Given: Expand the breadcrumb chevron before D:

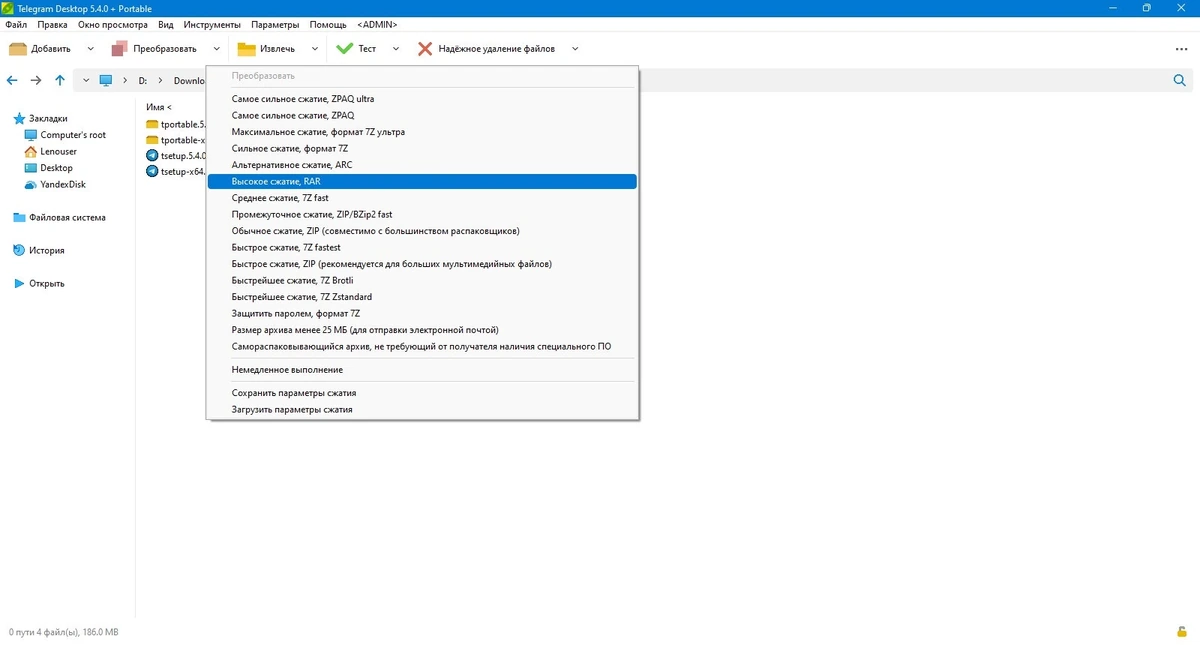Looking at the screenshot, I should click(x=125, y=80).
